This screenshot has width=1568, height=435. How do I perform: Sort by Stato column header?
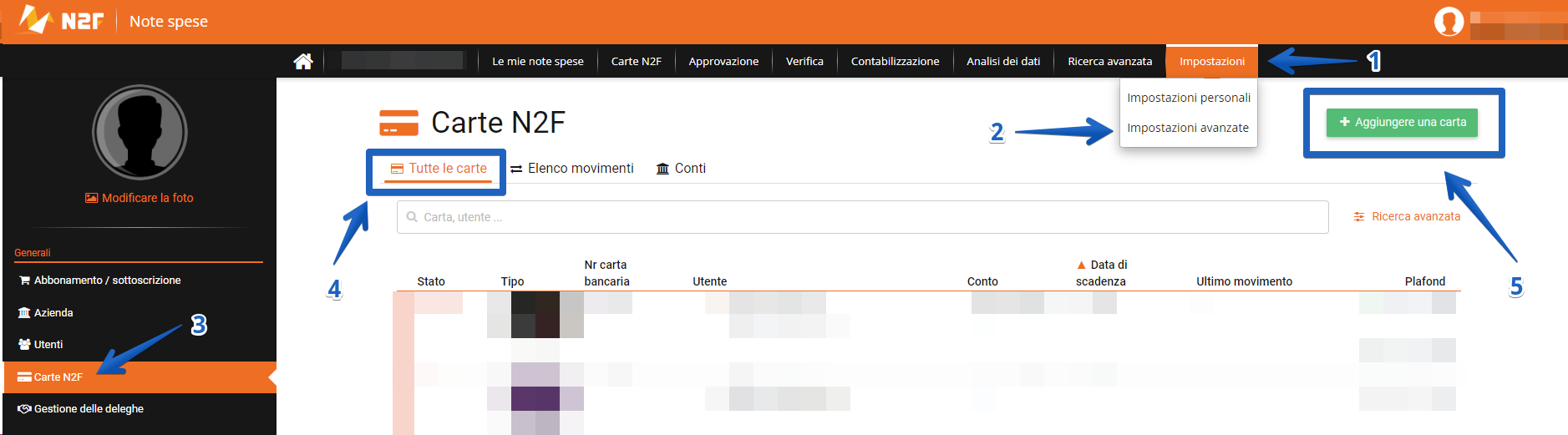point(431,281)
